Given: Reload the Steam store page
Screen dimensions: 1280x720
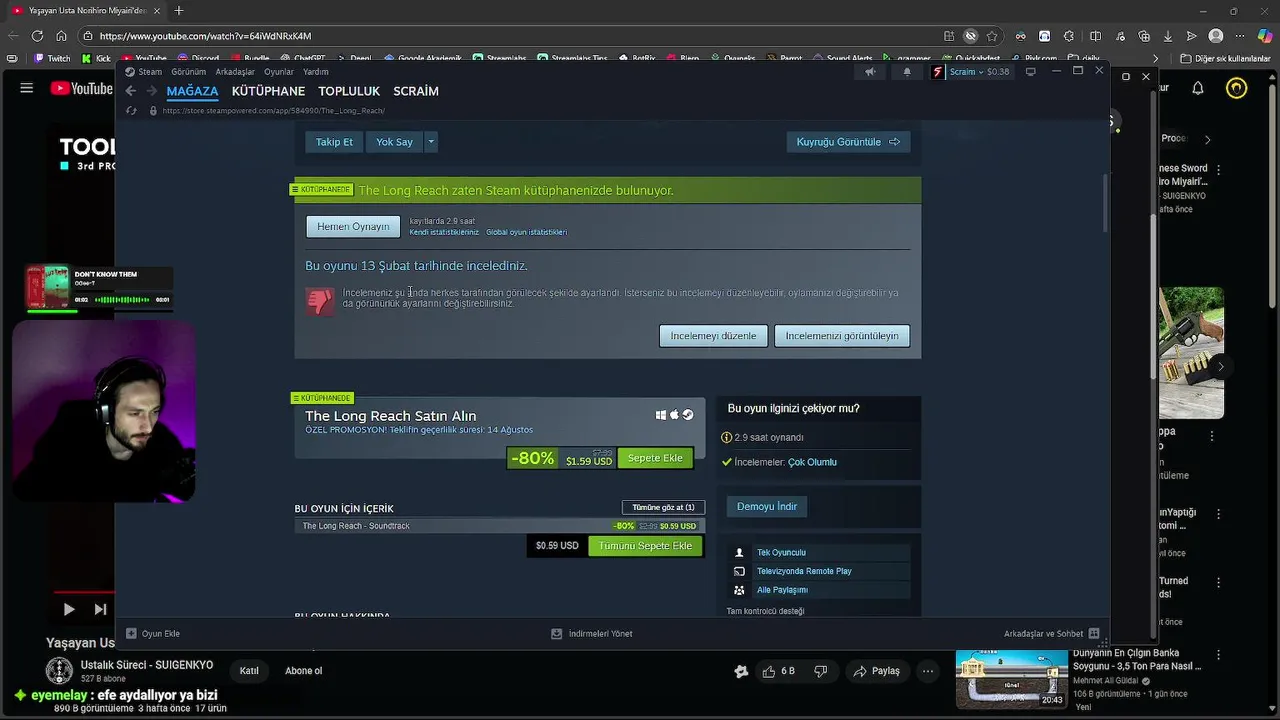Looking at the screenshot, I should coord(131,110).
